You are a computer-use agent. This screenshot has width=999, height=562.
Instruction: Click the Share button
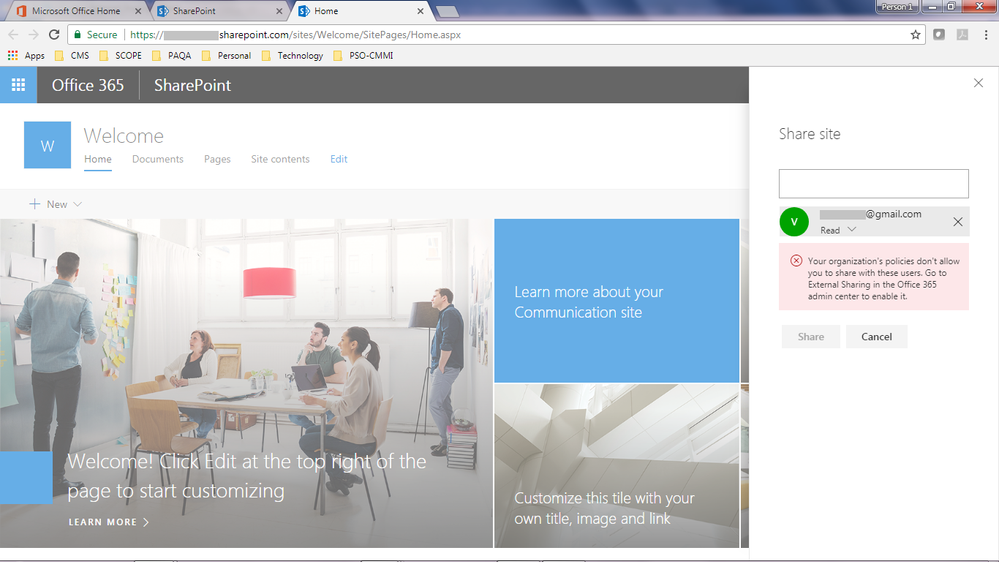[x=810, y=336]
